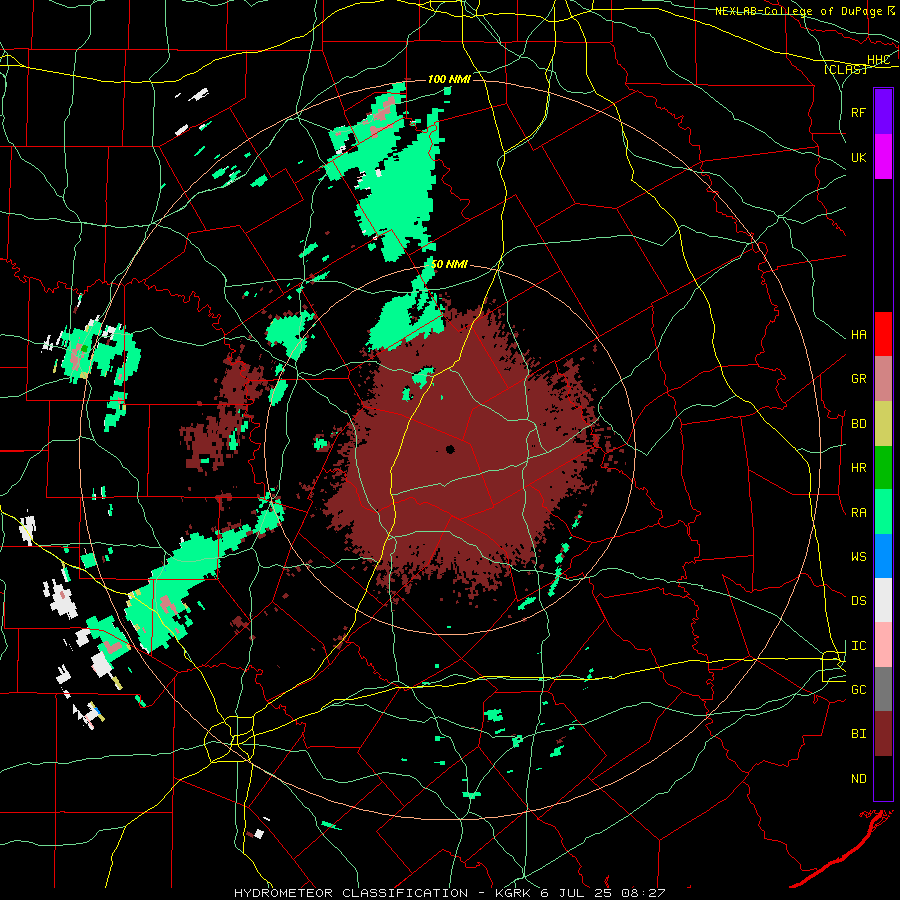Click the 100 NMI range ring label
Screen dimensions: 900x900
(449, 79)
